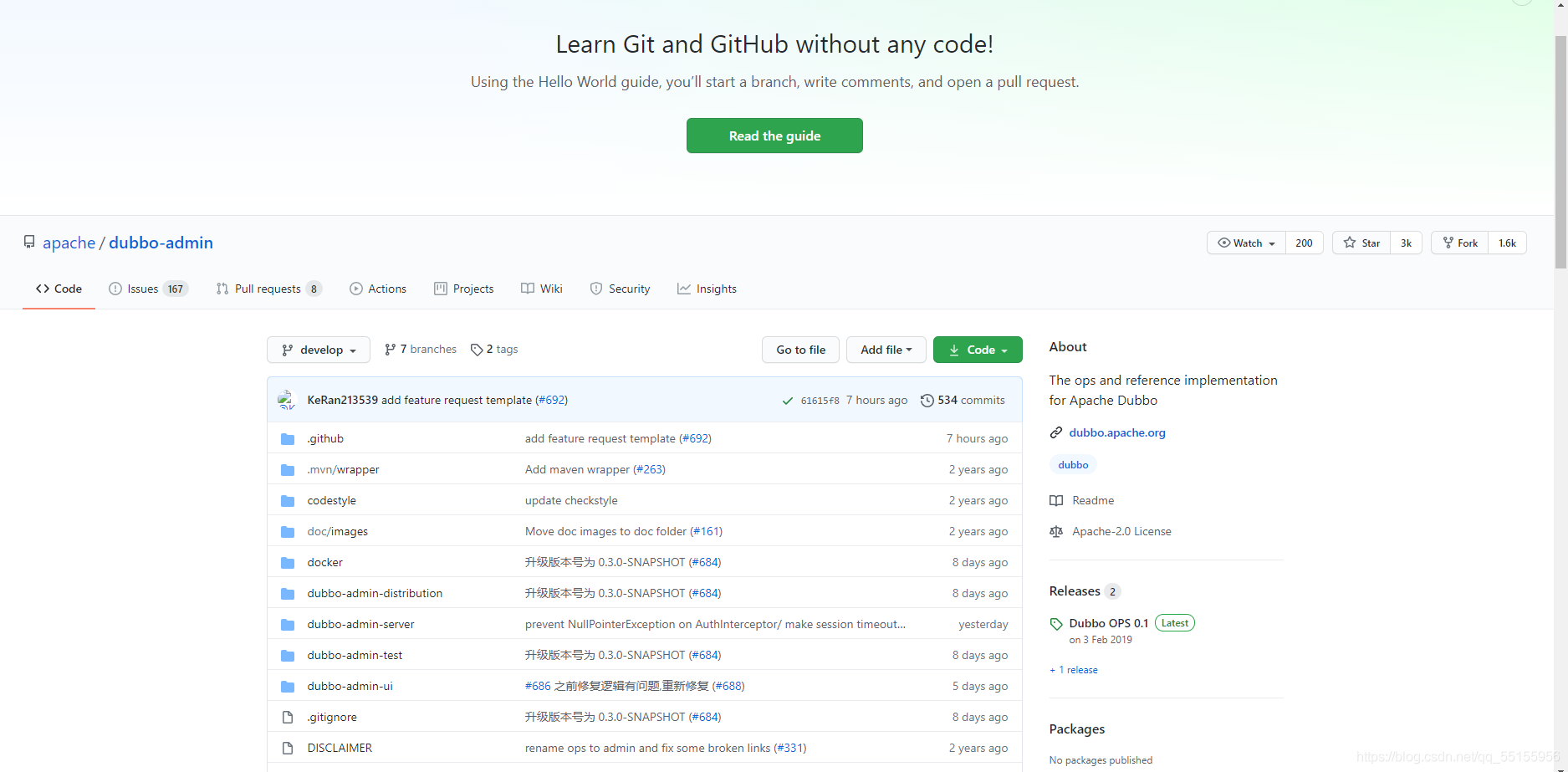1568x772 pixels.
Task: Open the apache organization link
Action: click(69, 243)
